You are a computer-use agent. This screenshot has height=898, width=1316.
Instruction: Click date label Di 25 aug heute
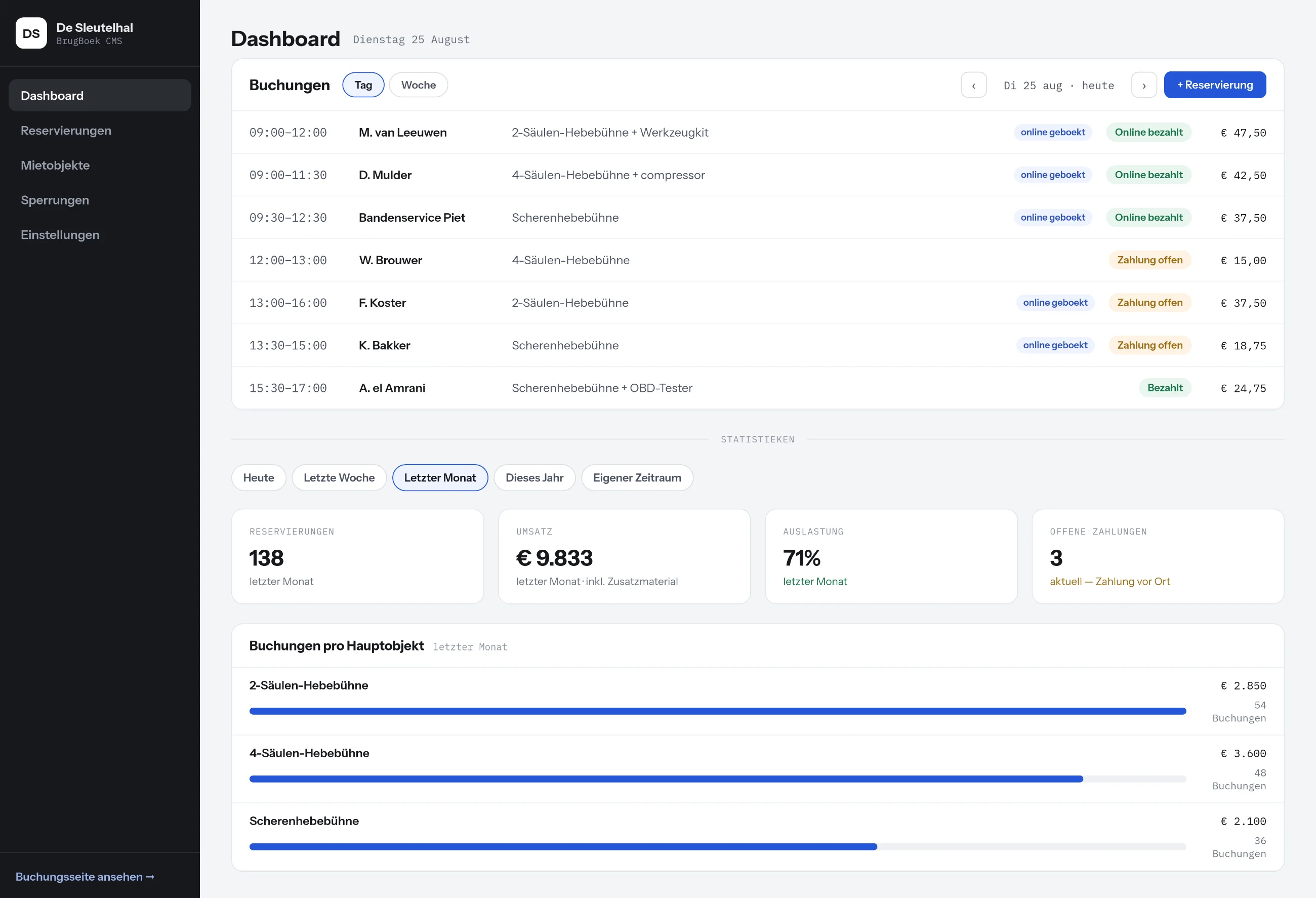coord(1058,86)
